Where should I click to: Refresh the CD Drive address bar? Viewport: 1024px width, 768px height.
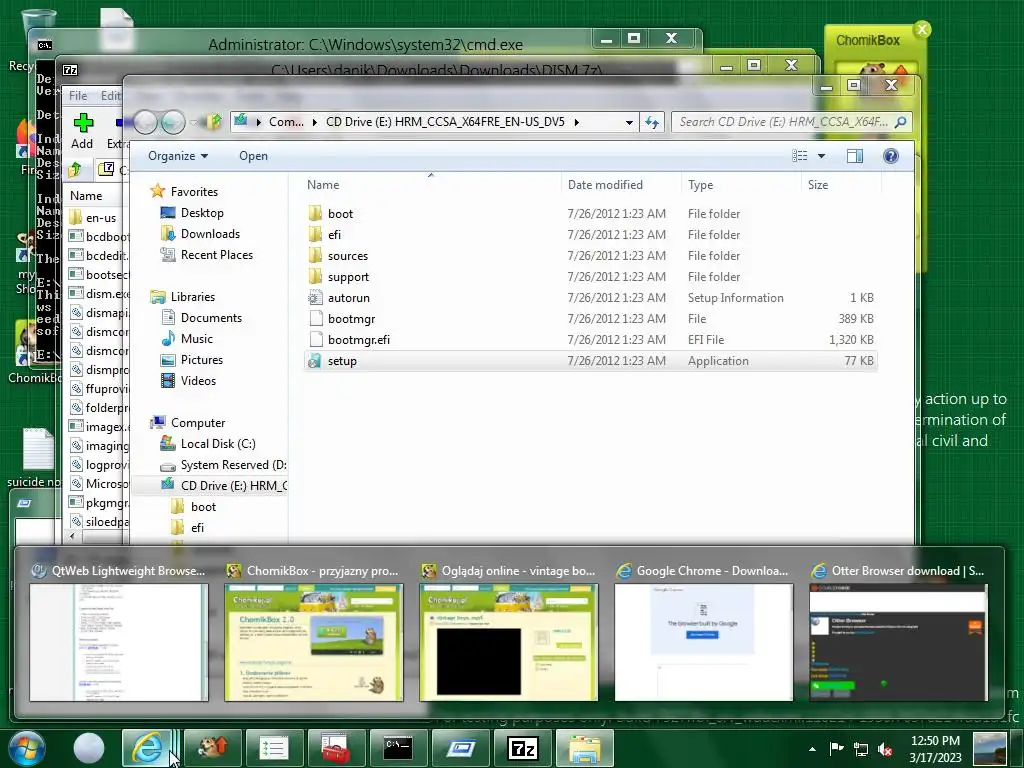(652, 122)
